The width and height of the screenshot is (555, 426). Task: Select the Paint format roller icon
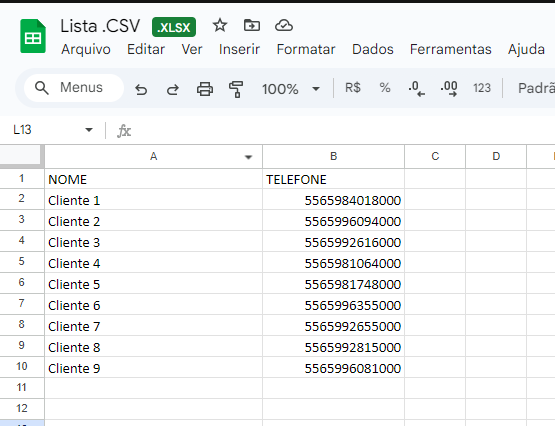click(236, 89)
